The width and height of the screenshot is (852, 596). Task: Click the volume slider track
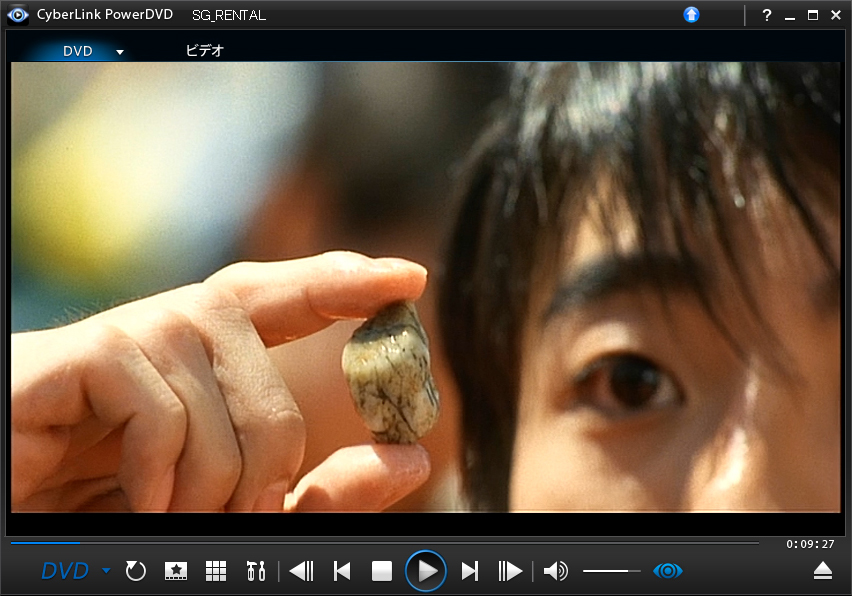click(611, 571)
